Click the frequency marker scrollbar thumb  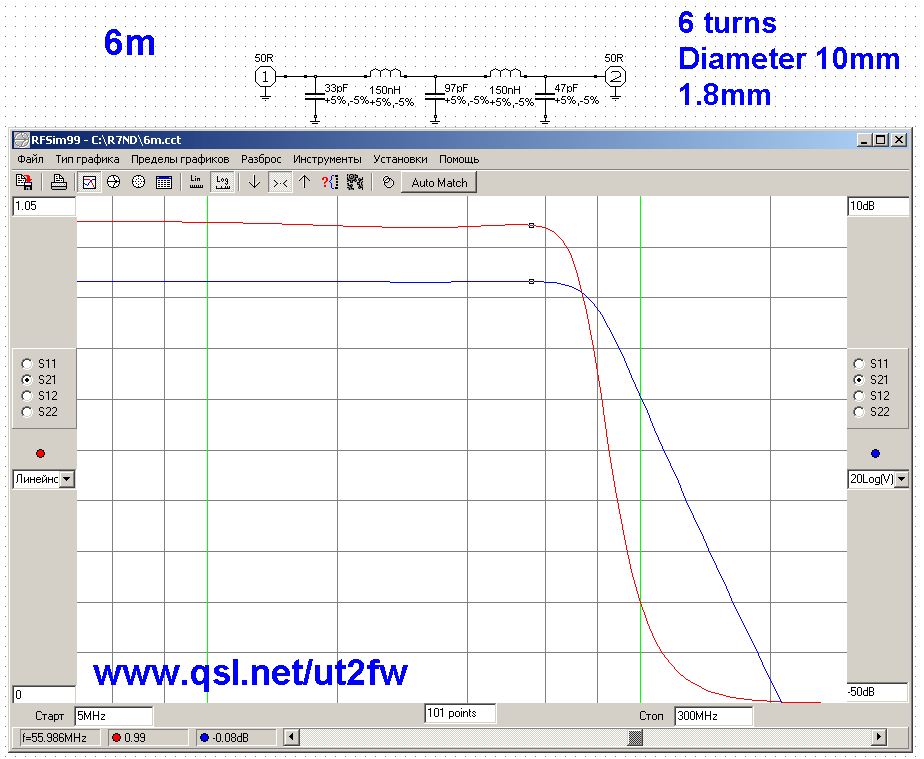click(x=635, y=738)
